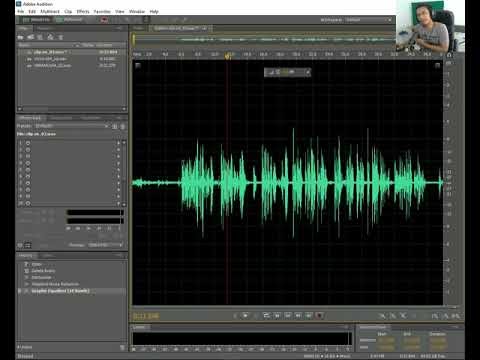Image resolution: width=480 pixels, height=360 pixels.
Task: Click the yellow time display beside the transport buttons
Action: (146, 316)
